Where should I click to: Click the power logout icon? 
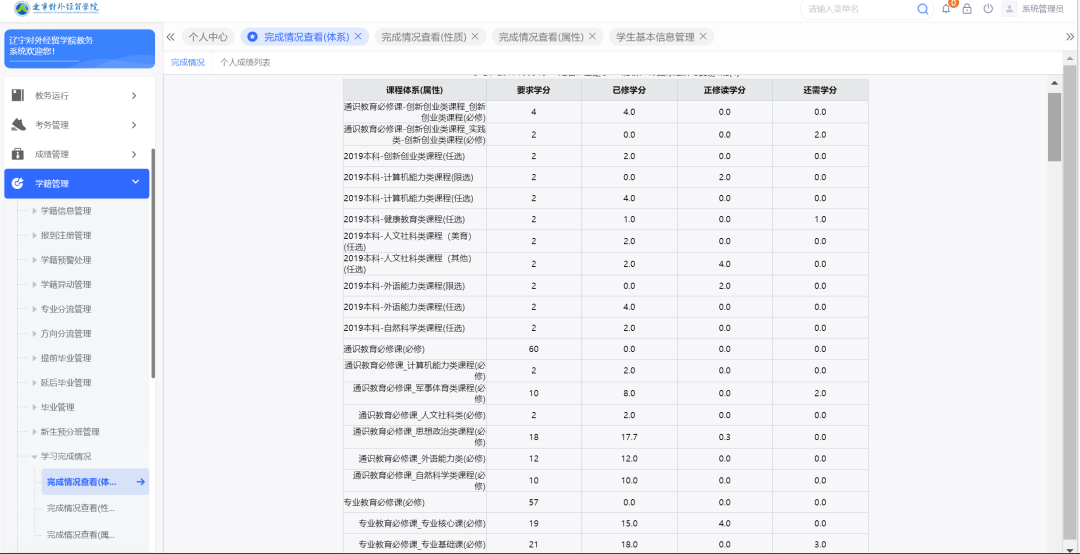[x=988, y=9]
